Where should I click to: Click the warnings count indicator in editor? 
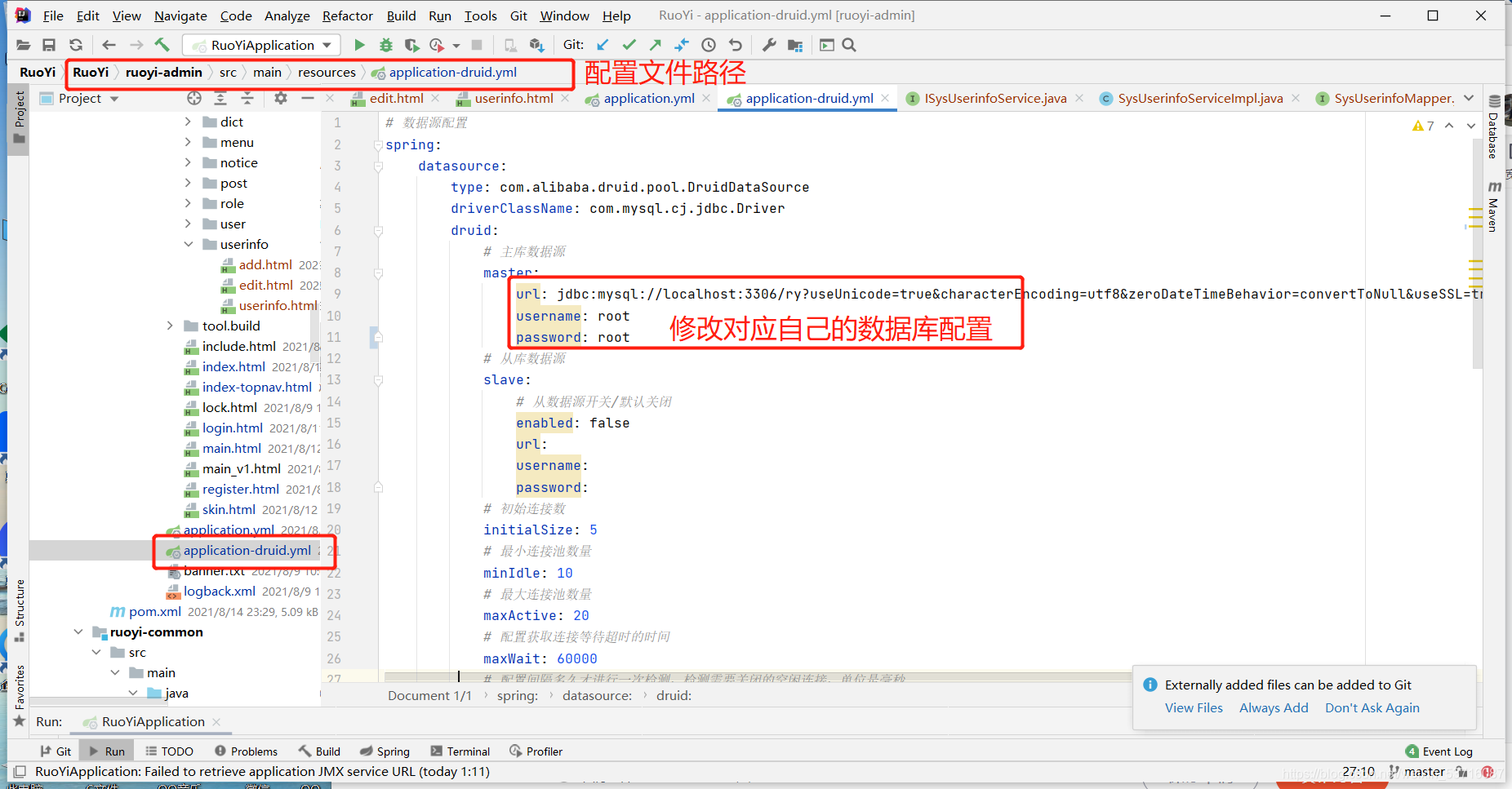[1423, 126]
